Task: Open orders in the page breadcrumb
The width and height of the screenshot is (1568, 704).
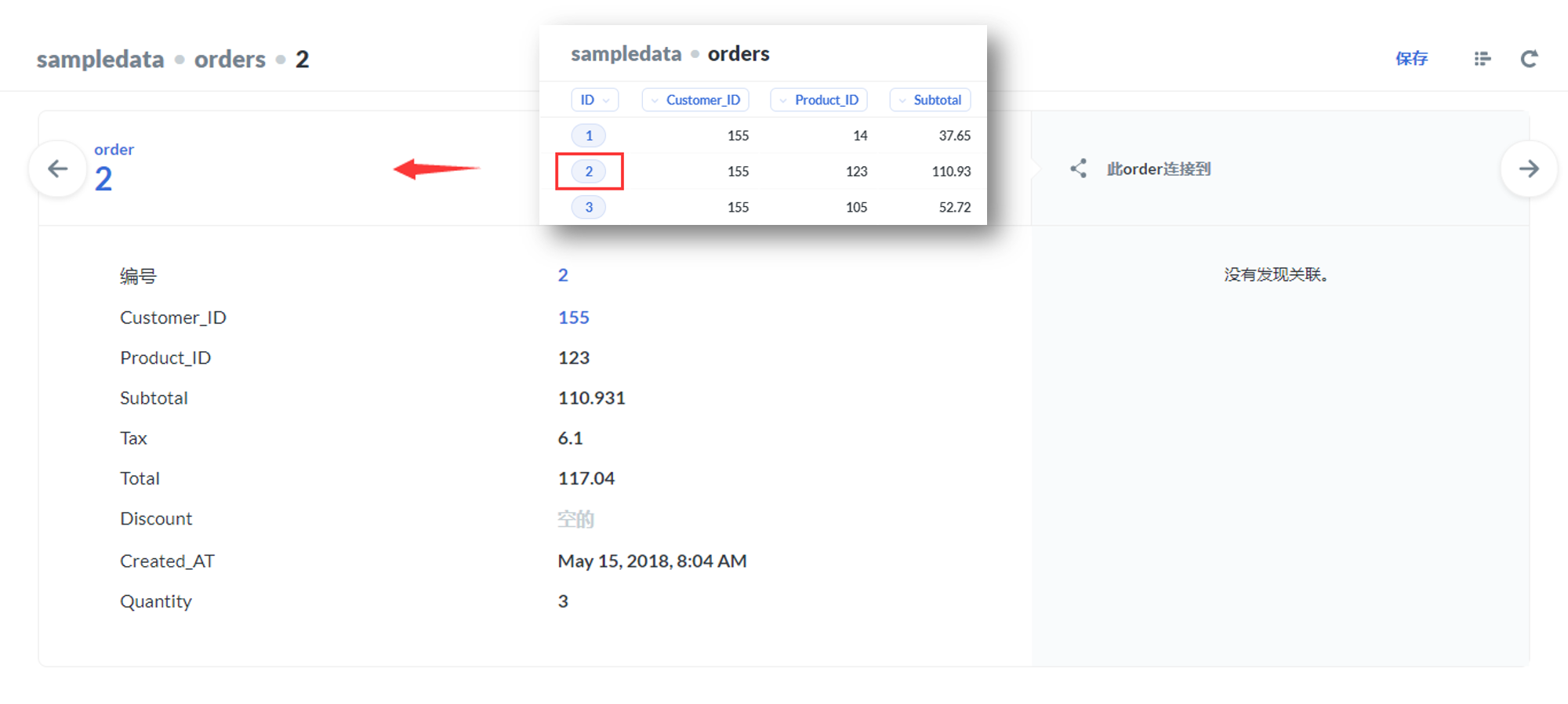Action: [x=230, y=60]
